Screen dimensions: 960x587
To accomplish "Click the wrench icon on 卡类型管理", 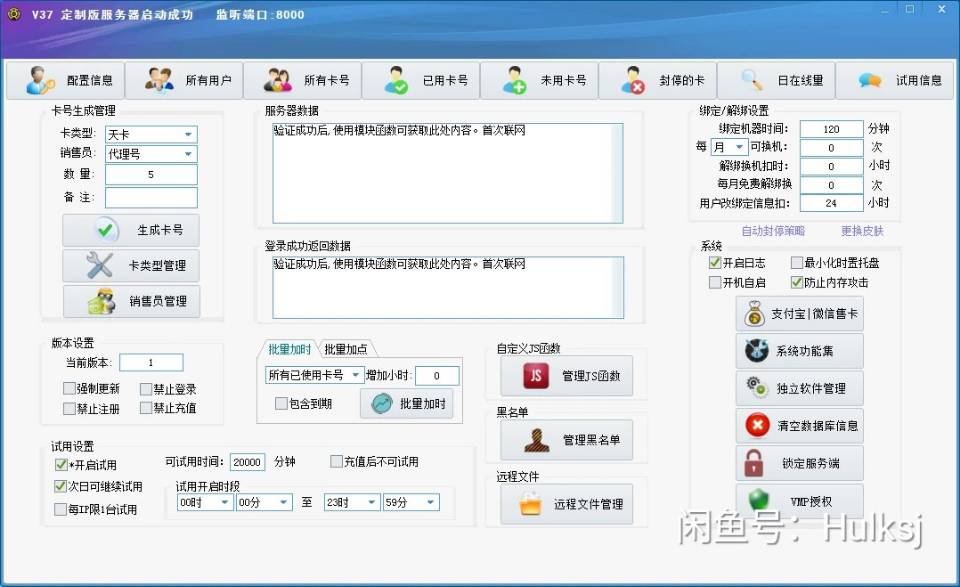I will click(99, 265).
